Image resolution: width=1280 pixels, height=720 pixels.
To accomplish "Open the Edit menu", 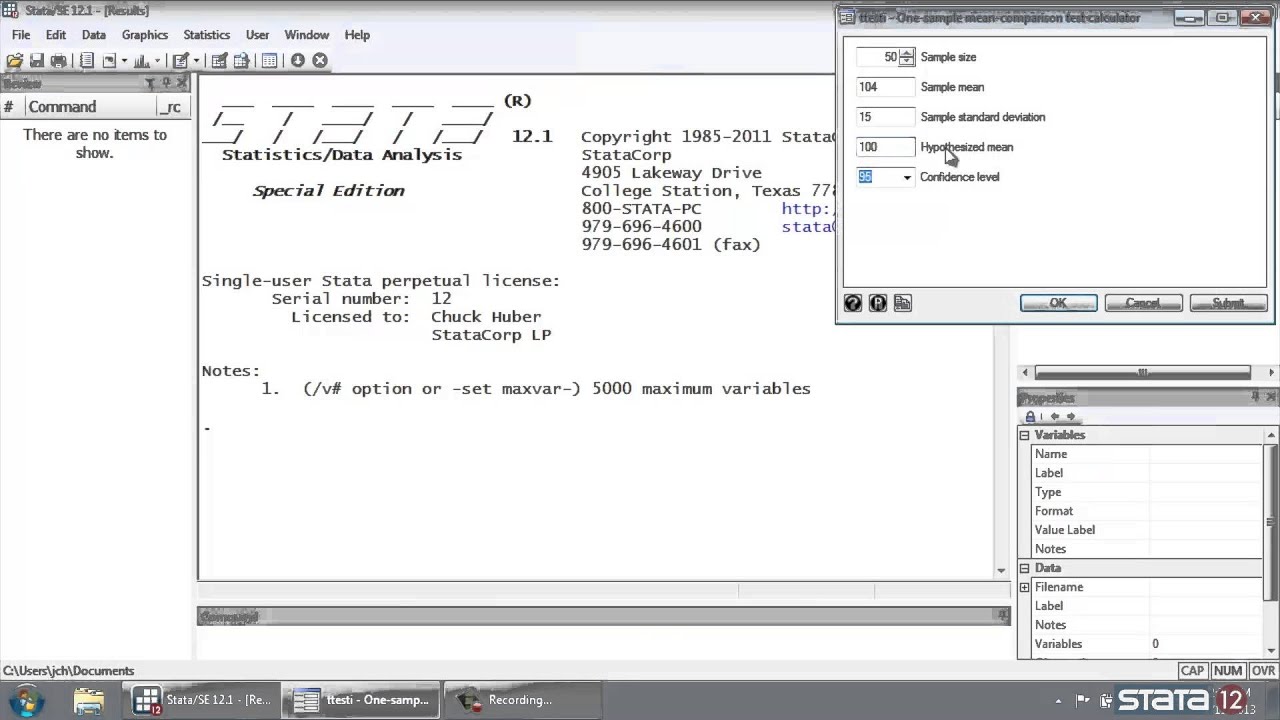I will click(56, 35).
